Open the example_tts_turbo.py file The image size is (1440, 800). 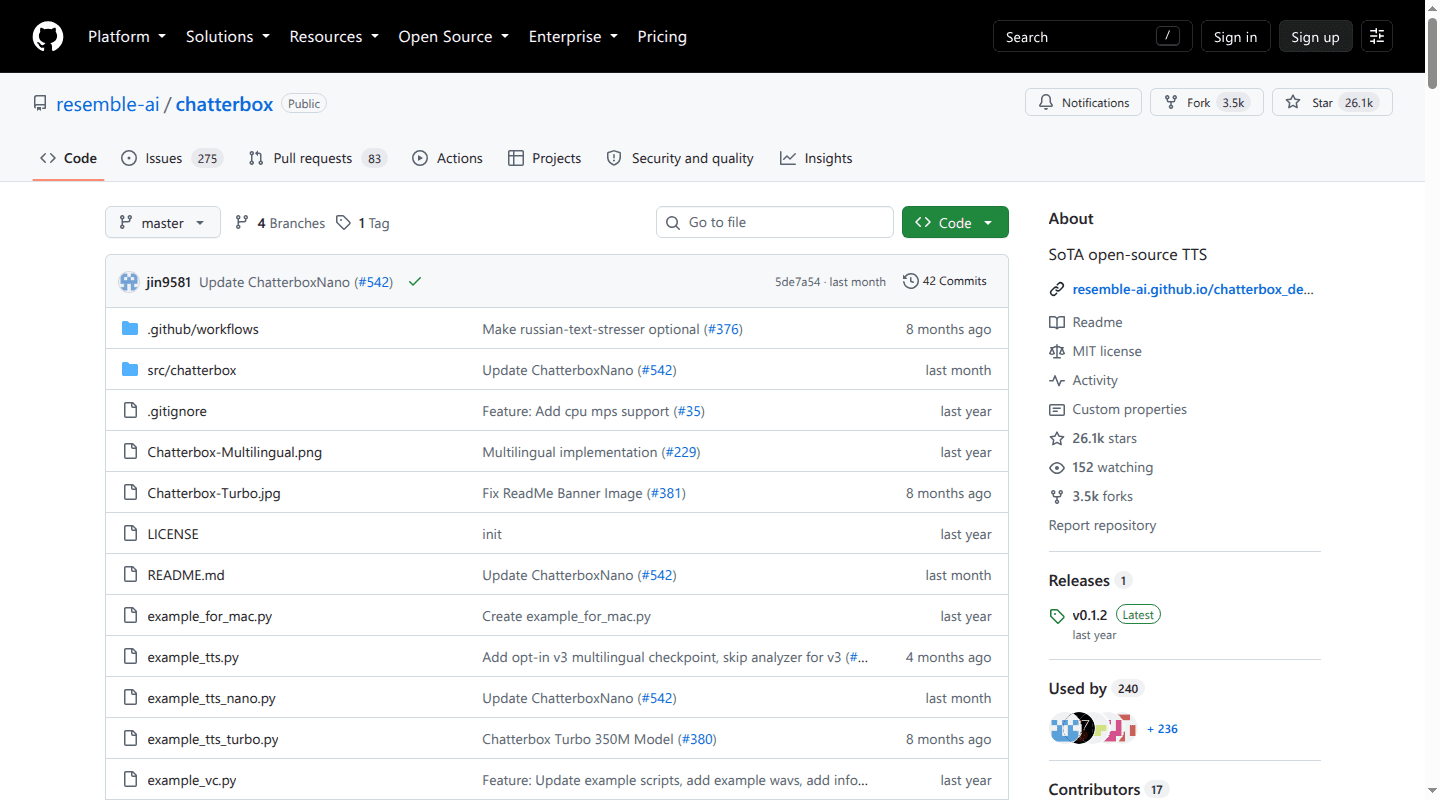tap(213, 739)
